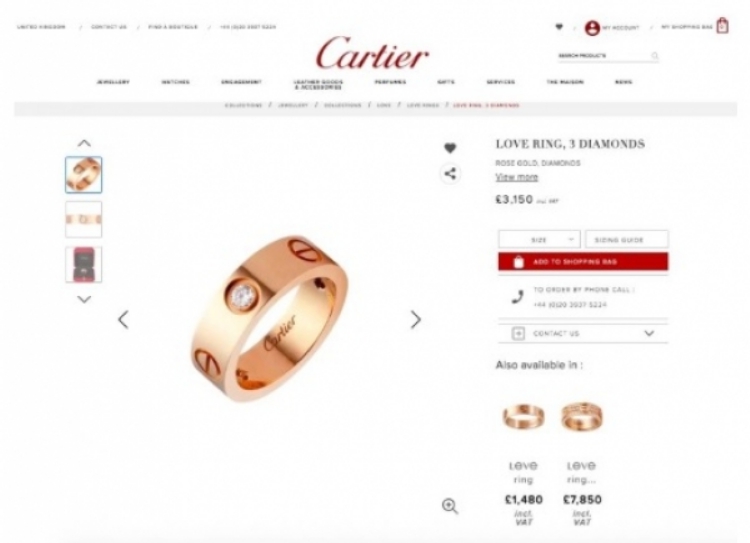Viewport: 750px width, 543px height.
Task: Open My Account profile icon
Action: (592, 28)
